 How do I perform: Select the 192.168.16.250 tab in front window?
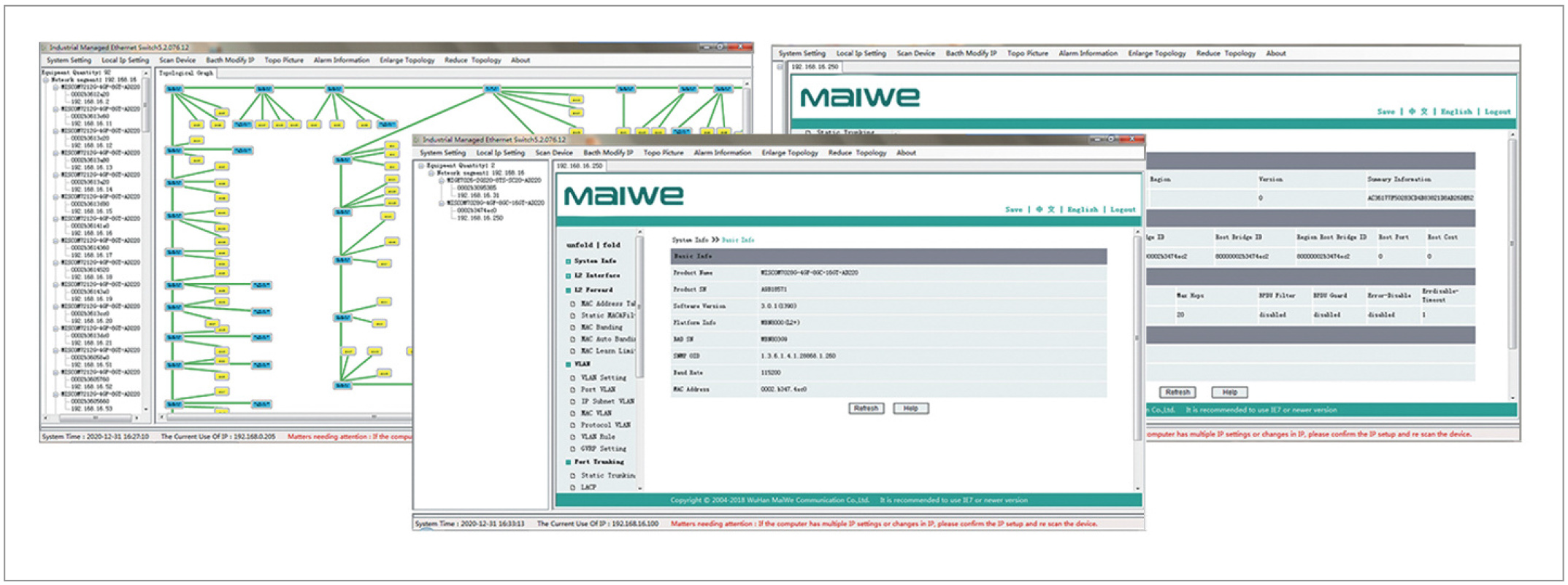coord(579,166)
